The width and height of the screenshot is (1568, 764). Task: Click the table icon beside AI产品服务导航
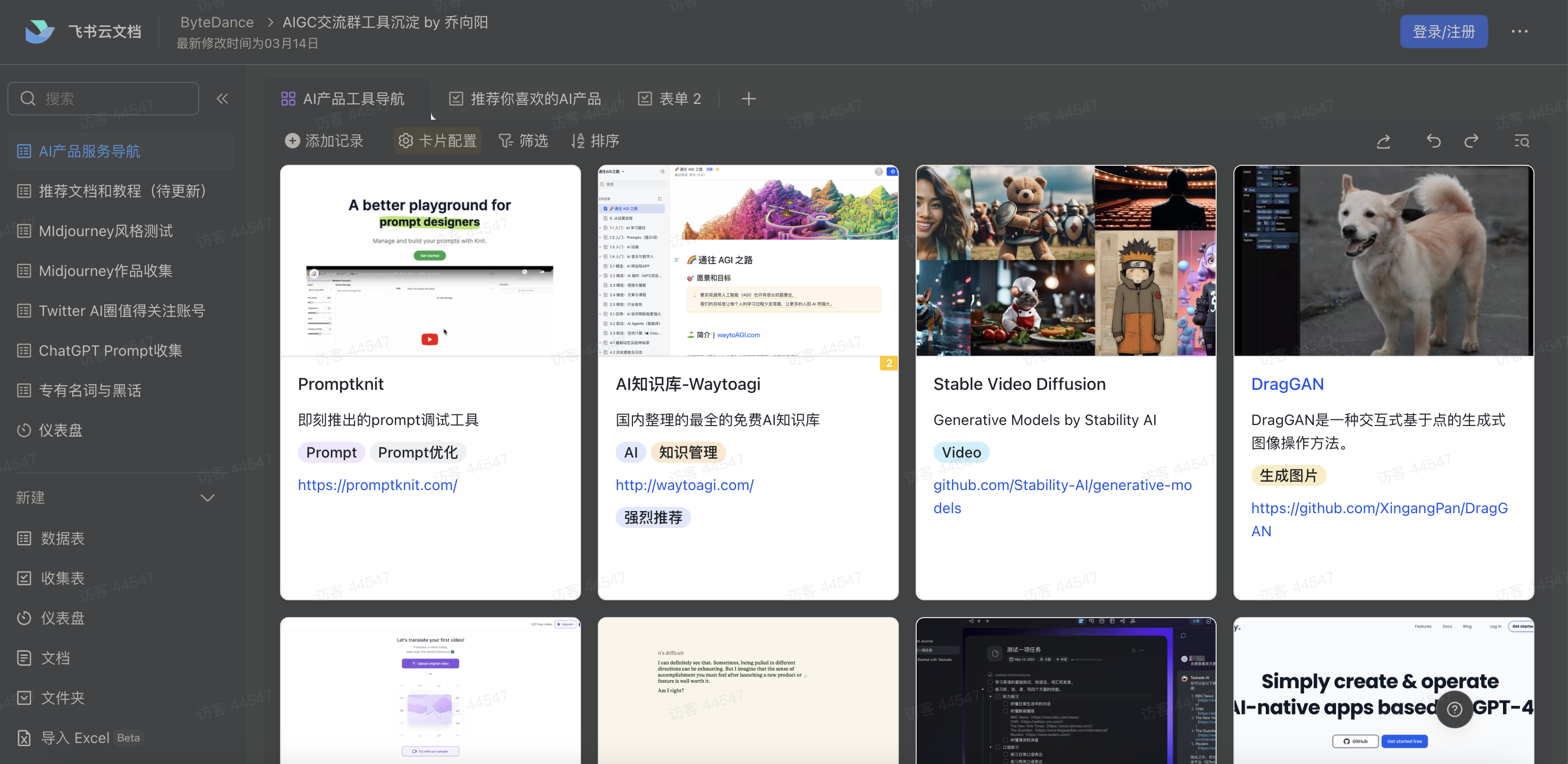(x=24, y=151)
